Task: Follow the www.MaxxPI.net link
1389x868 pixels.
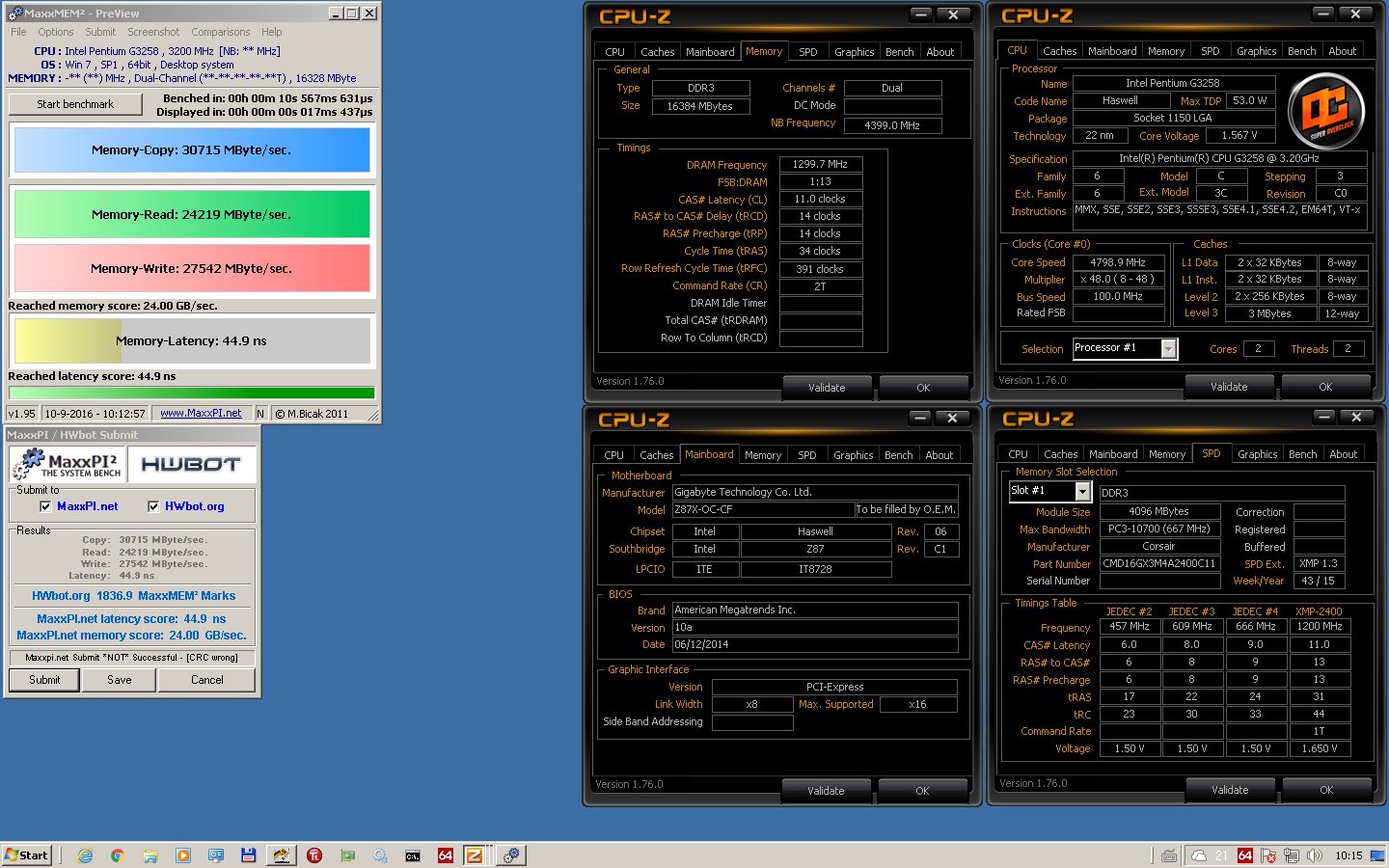Action: pyautogui.click(x=201, y=414)
